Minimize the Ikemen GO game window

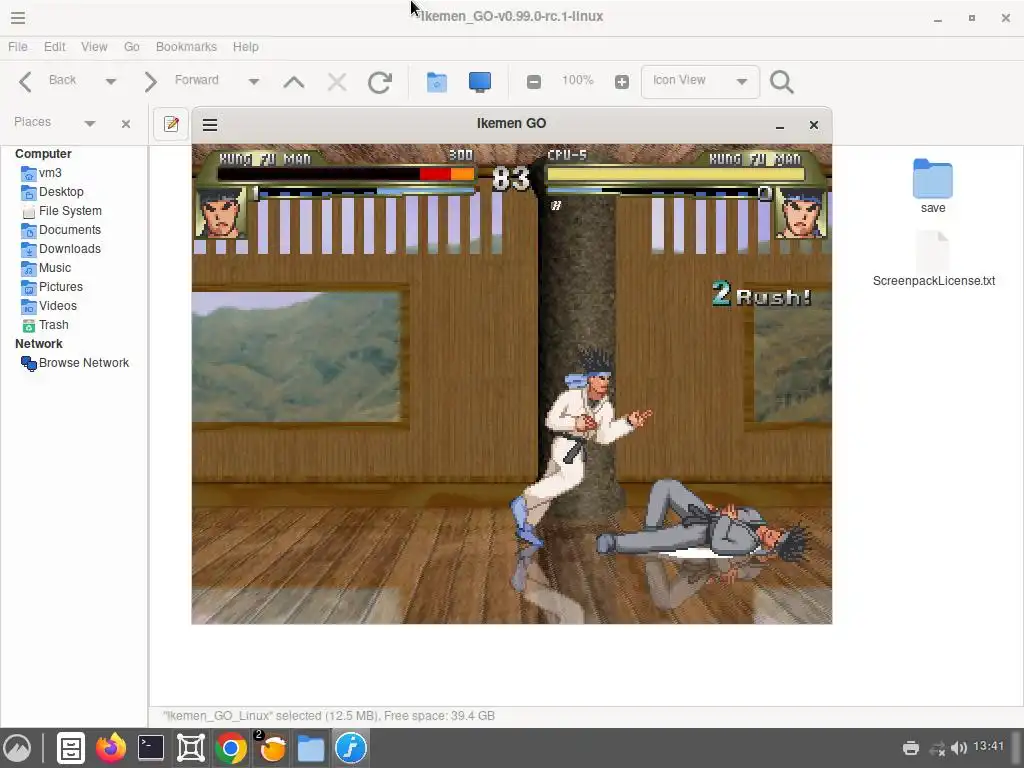pos(780,125)
